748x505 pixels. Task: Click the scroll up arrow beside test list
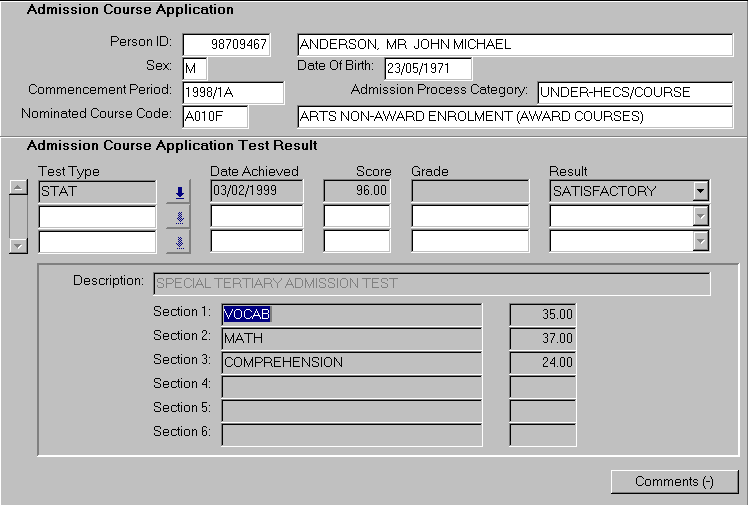(x=17, y=188)
